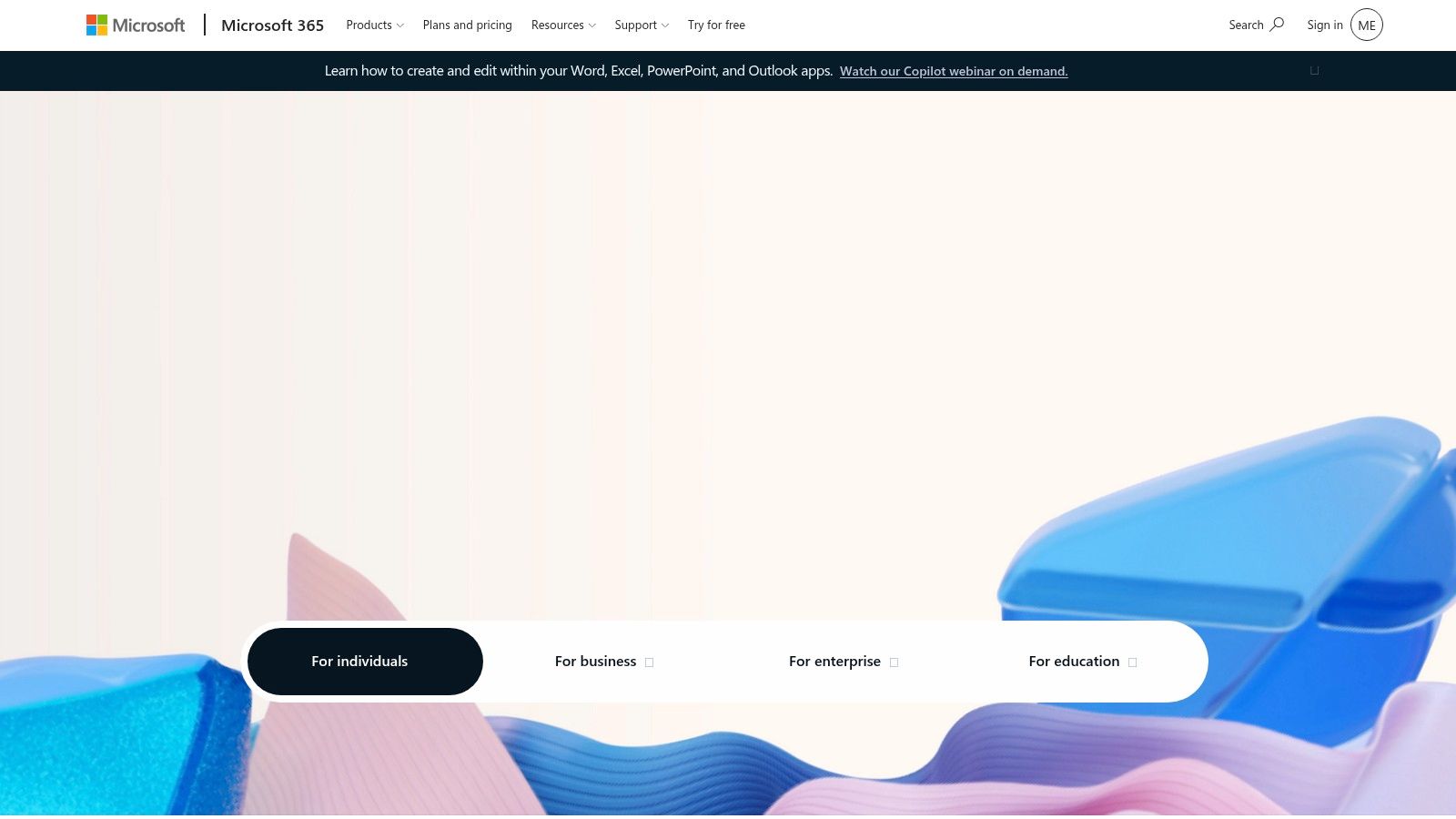This screenshot has height=819, width=1456.
Task: Open Try for free link
Action: point(716,25)
